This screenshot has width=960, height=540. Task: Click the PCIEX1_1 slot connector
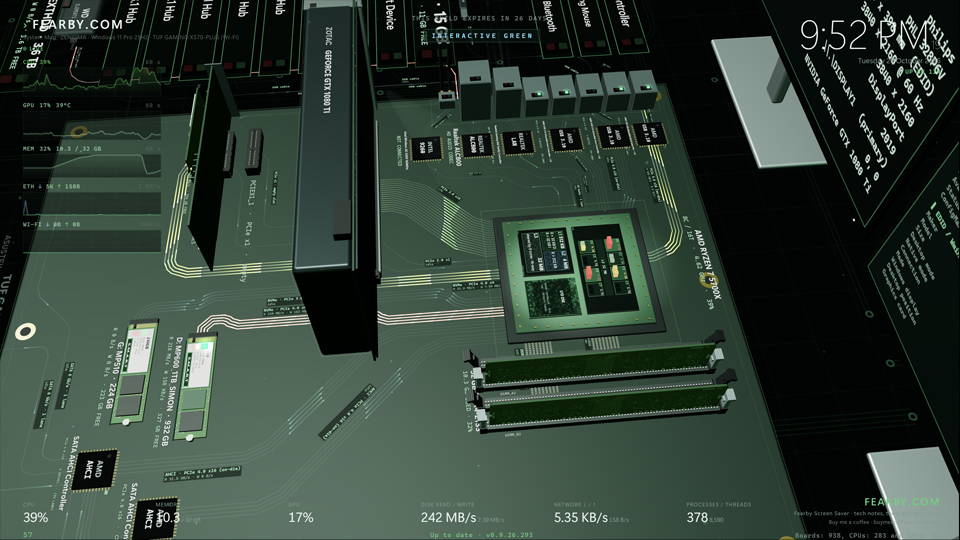(x=254, y=150)
